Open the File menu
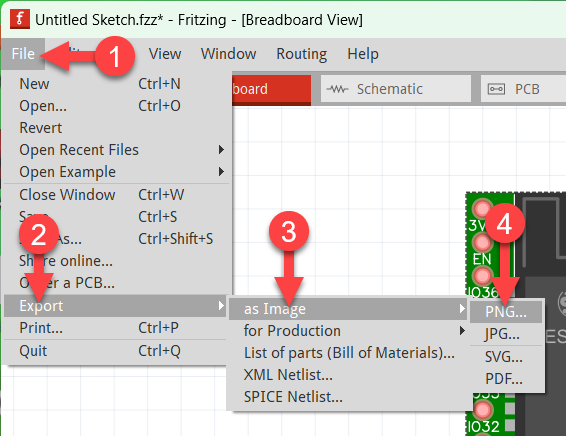This screenshot has height=436, width=566. (23, 54)
